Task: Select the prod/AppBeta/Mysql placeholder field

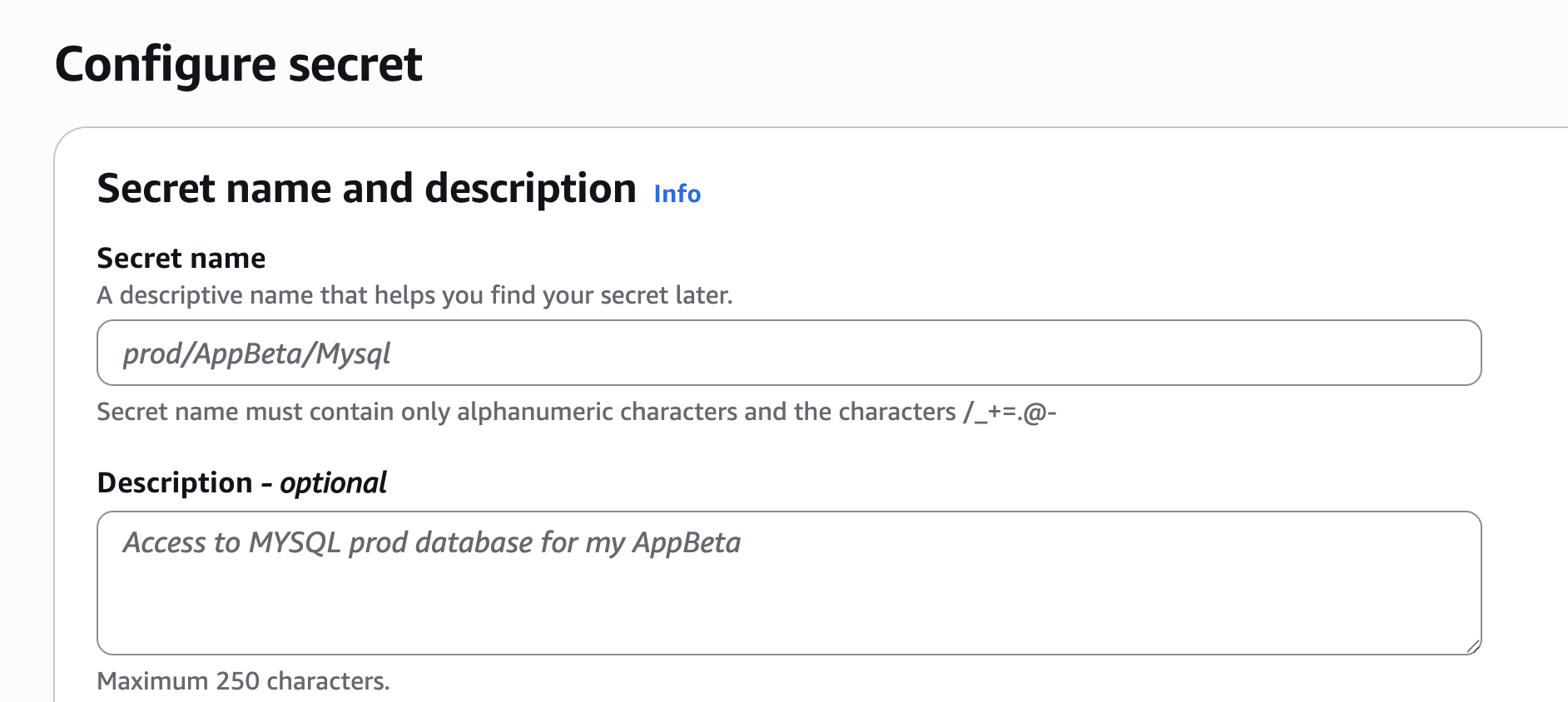Action: click(x=258, y=353)
